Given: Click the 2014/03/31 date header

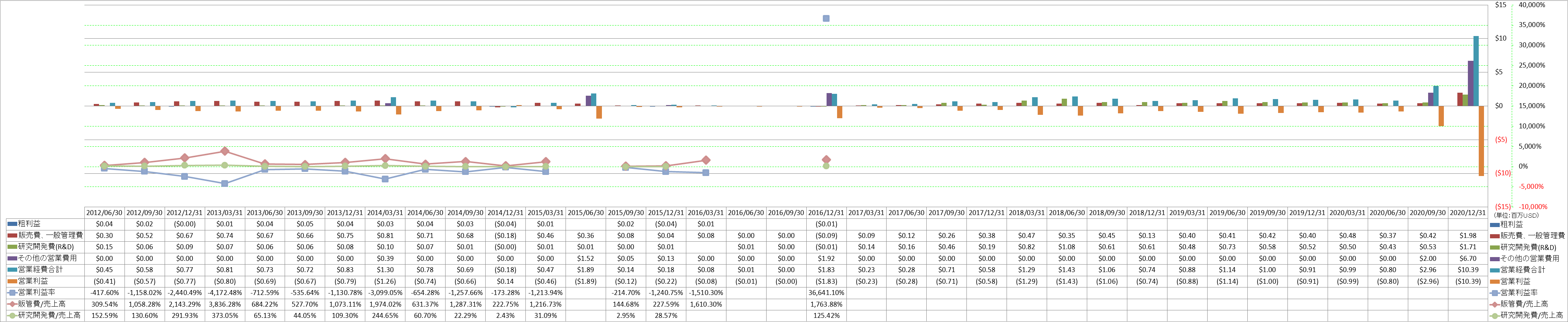Looking at the screenshot, I should (x=385, y=213).
